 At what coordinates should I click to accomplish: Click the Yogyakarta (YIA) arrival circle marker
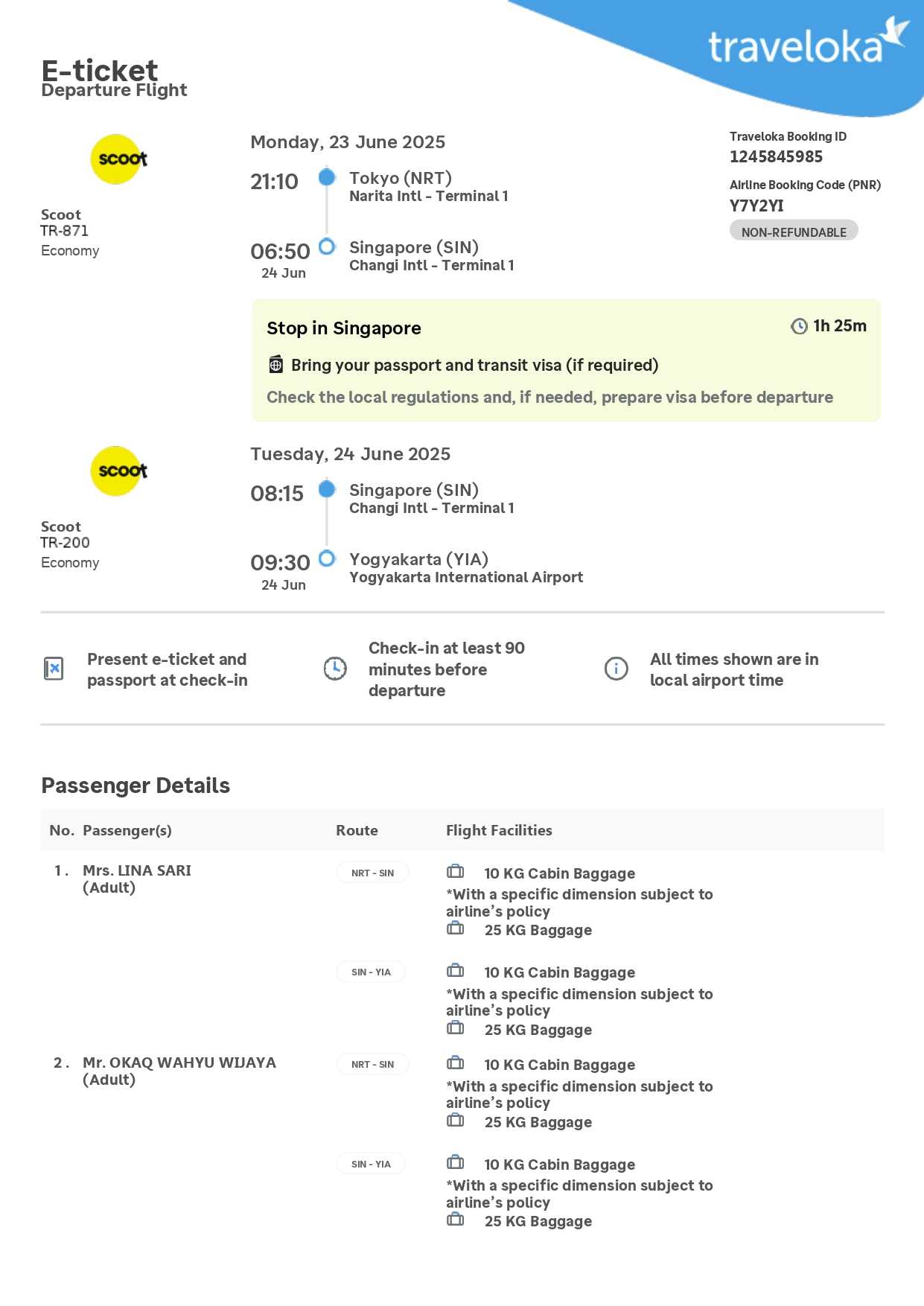(x=327, y=558)
